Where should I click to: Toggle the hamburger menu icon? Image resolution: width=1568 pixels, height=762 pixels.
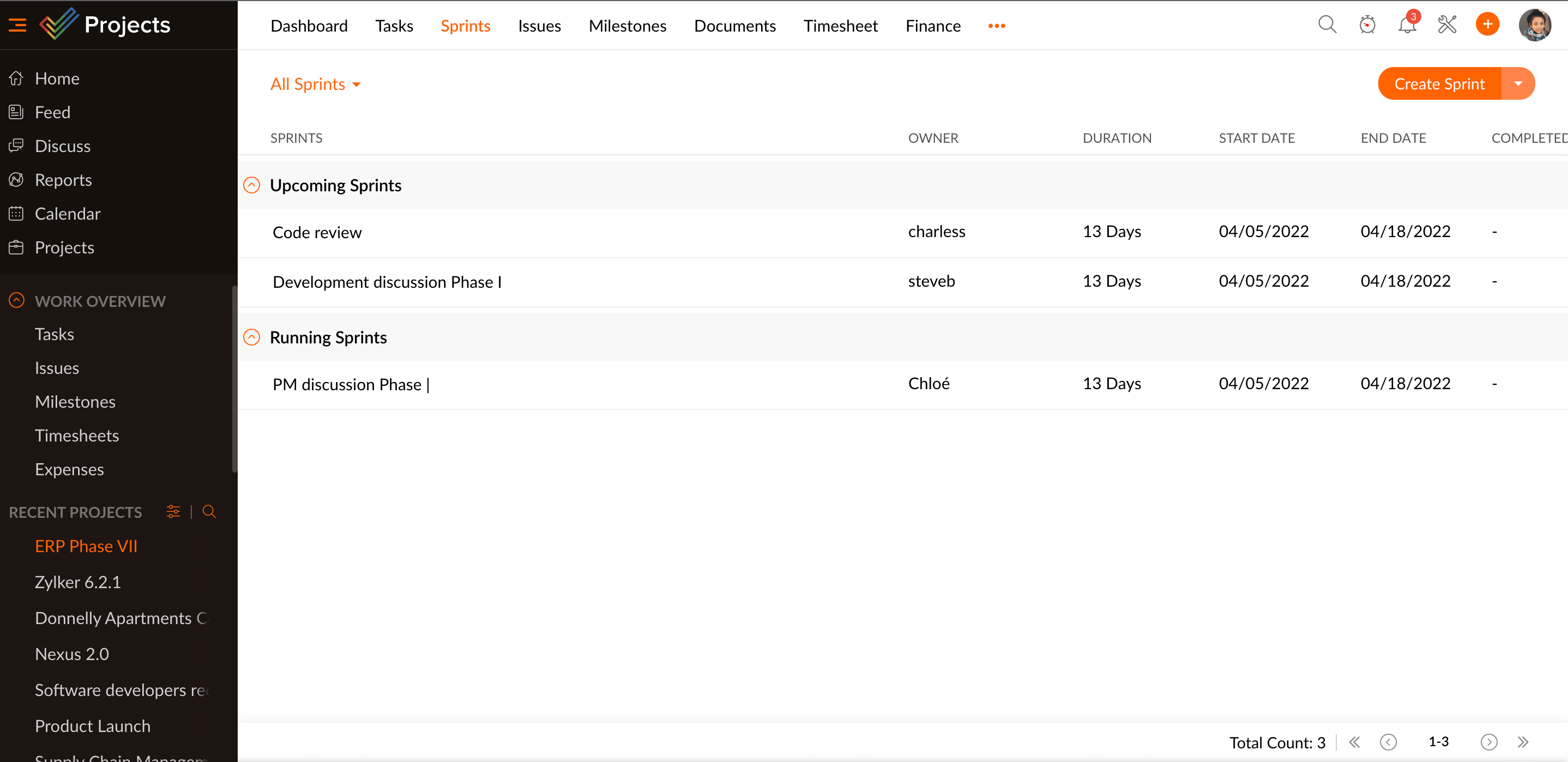(17, 25)
